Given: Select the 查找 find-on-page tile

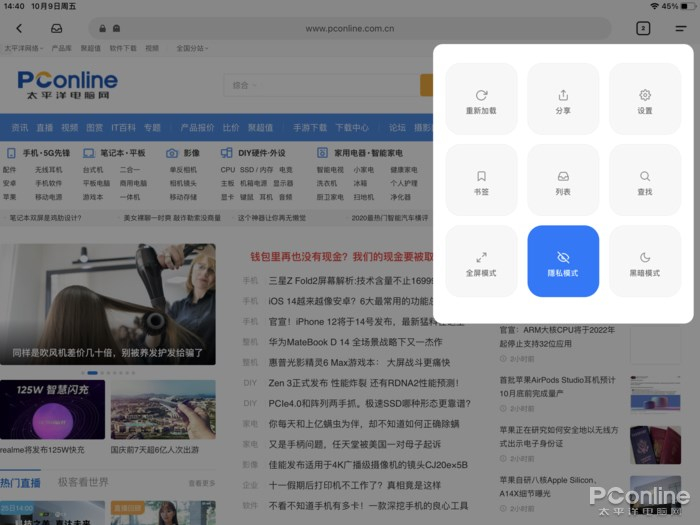Looking at the screenshot, I should click(x=645, y=180).
